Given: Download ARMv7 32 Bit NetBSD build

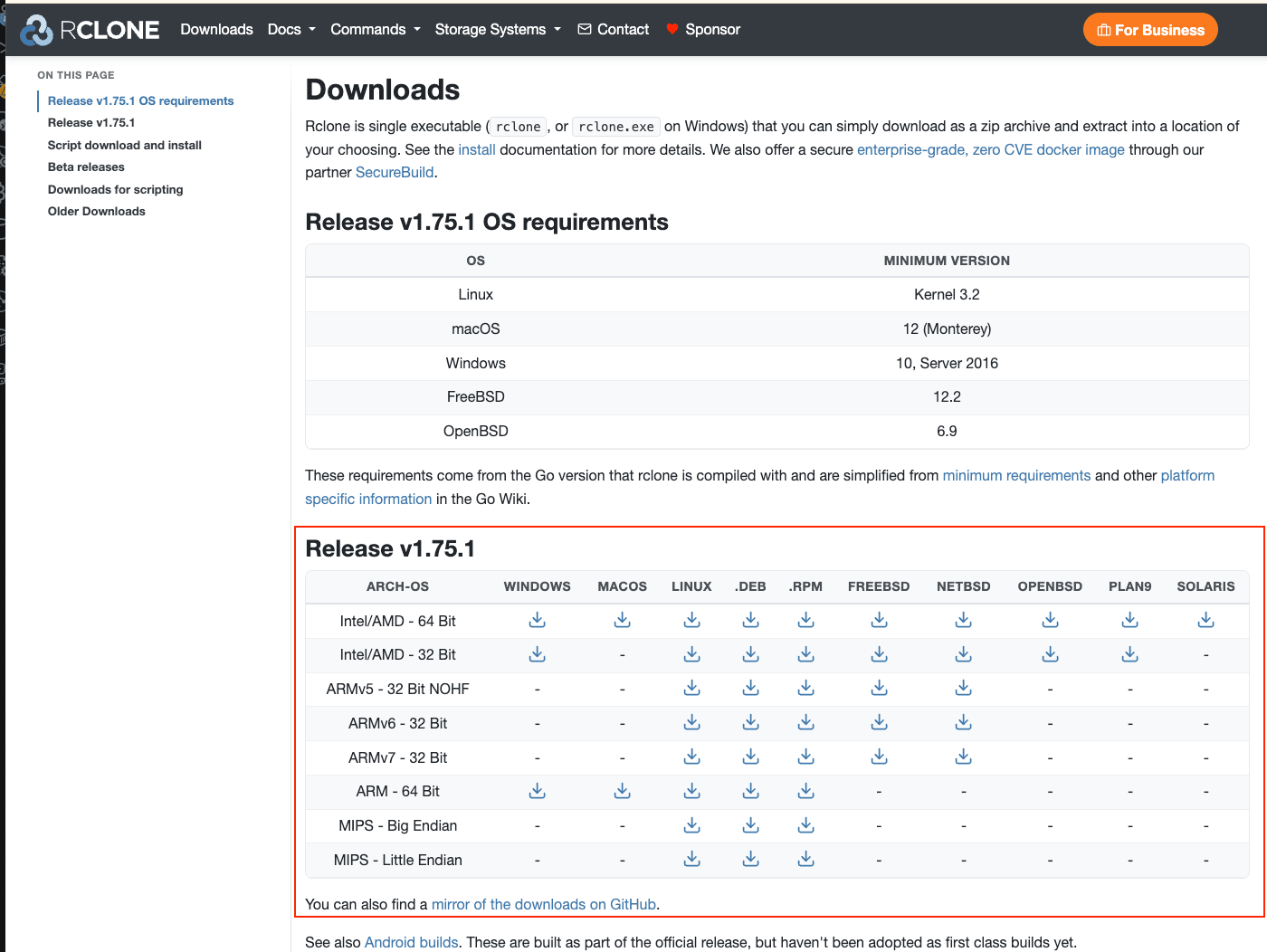Looking at the screenshot, I should pos(964,757).
